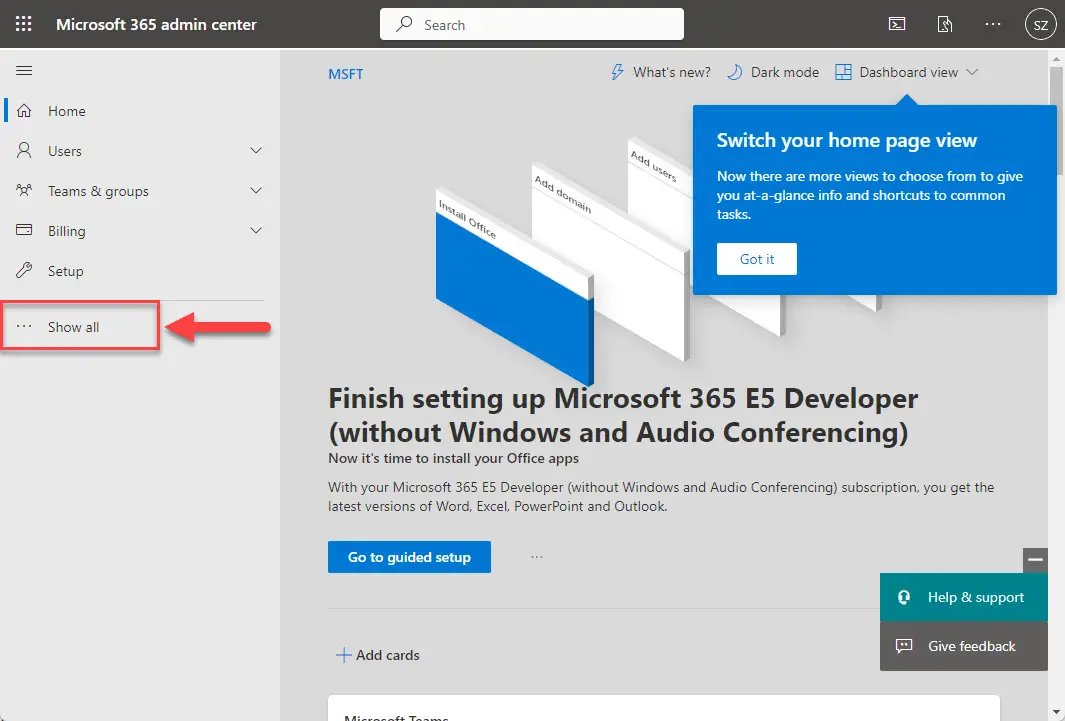Click the Setup wrench icon
Screen dimensions: 1065x721
pos(24,270)
